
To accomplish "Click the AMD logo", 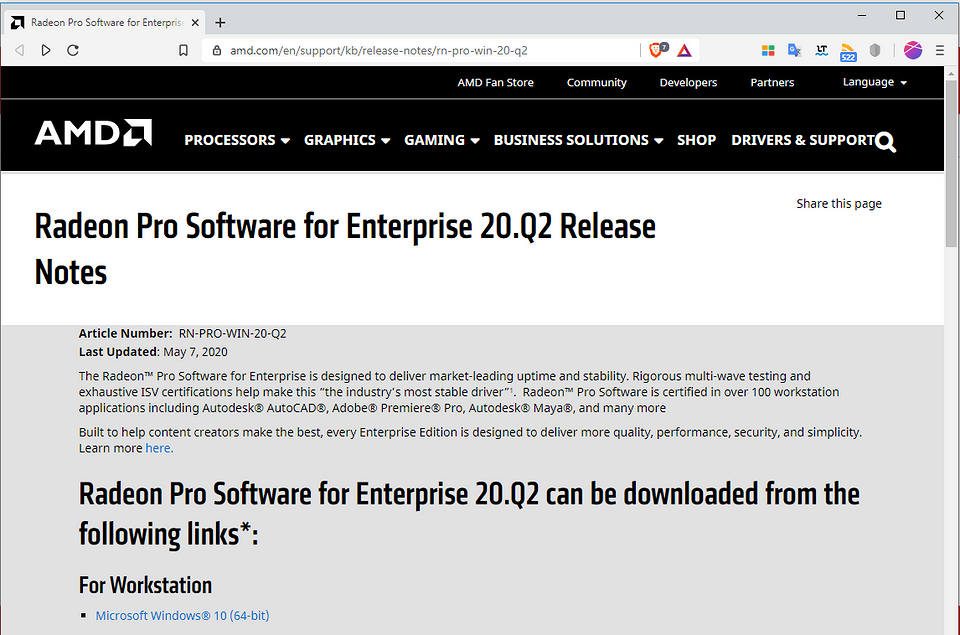I will pos(93,134).
